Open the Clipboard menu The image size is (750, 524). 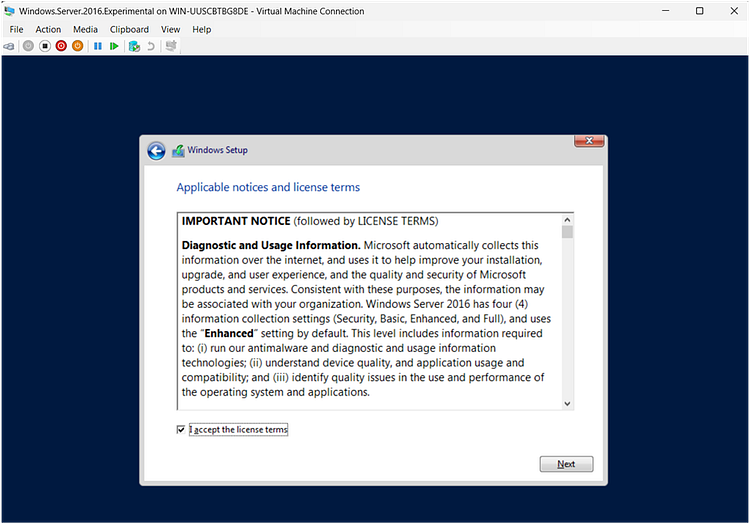point(129,29)
